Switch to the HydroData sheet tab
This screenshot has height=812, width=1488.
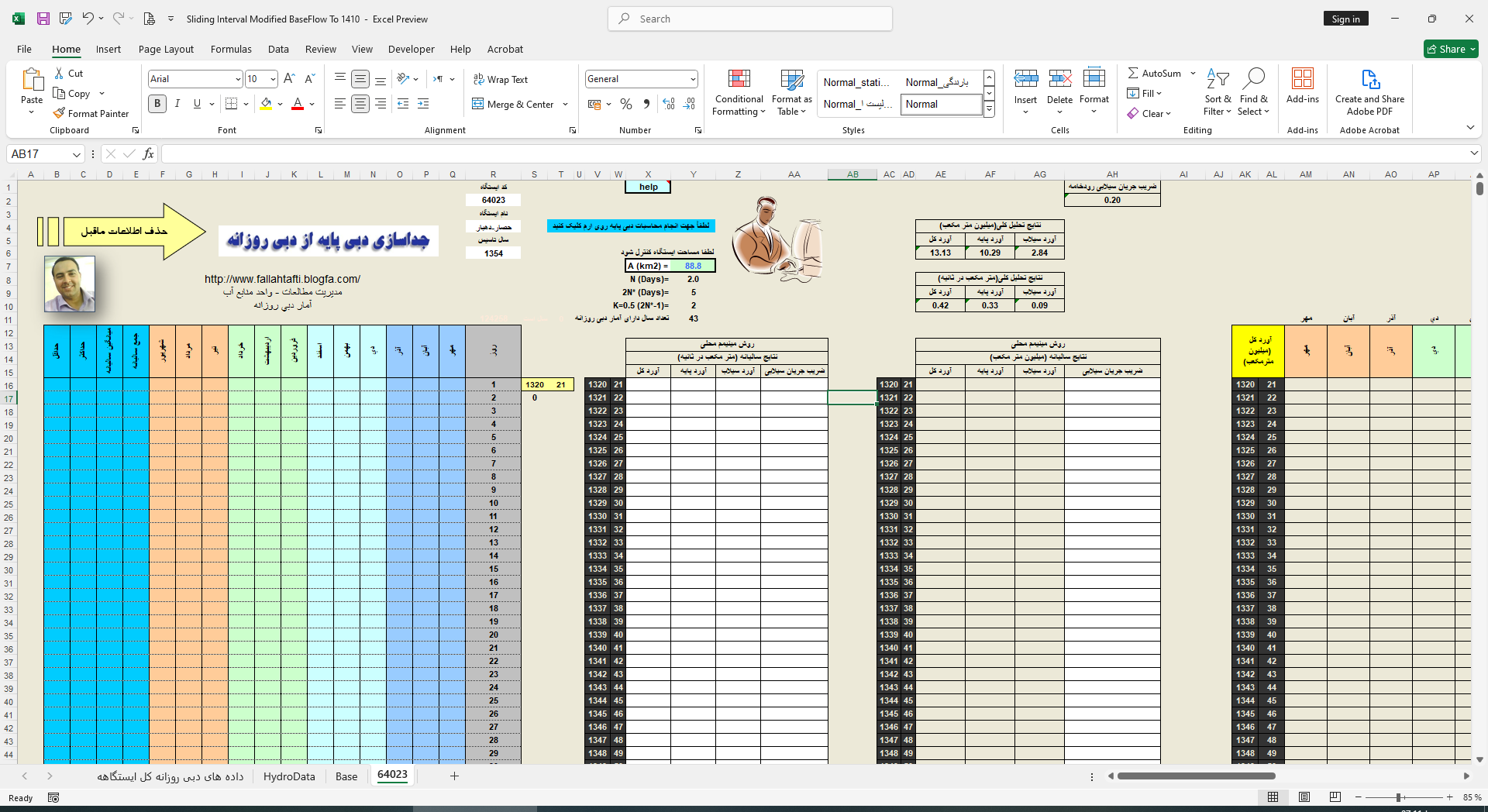[x=289, y=776]
